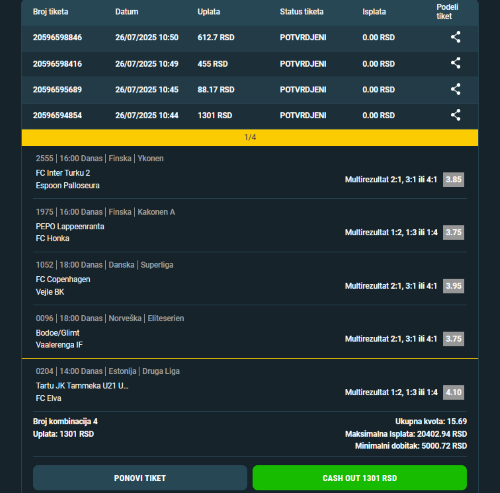Share ticket 20596598416
Screen dimensions: 500x493
click(x=455, y=63)
